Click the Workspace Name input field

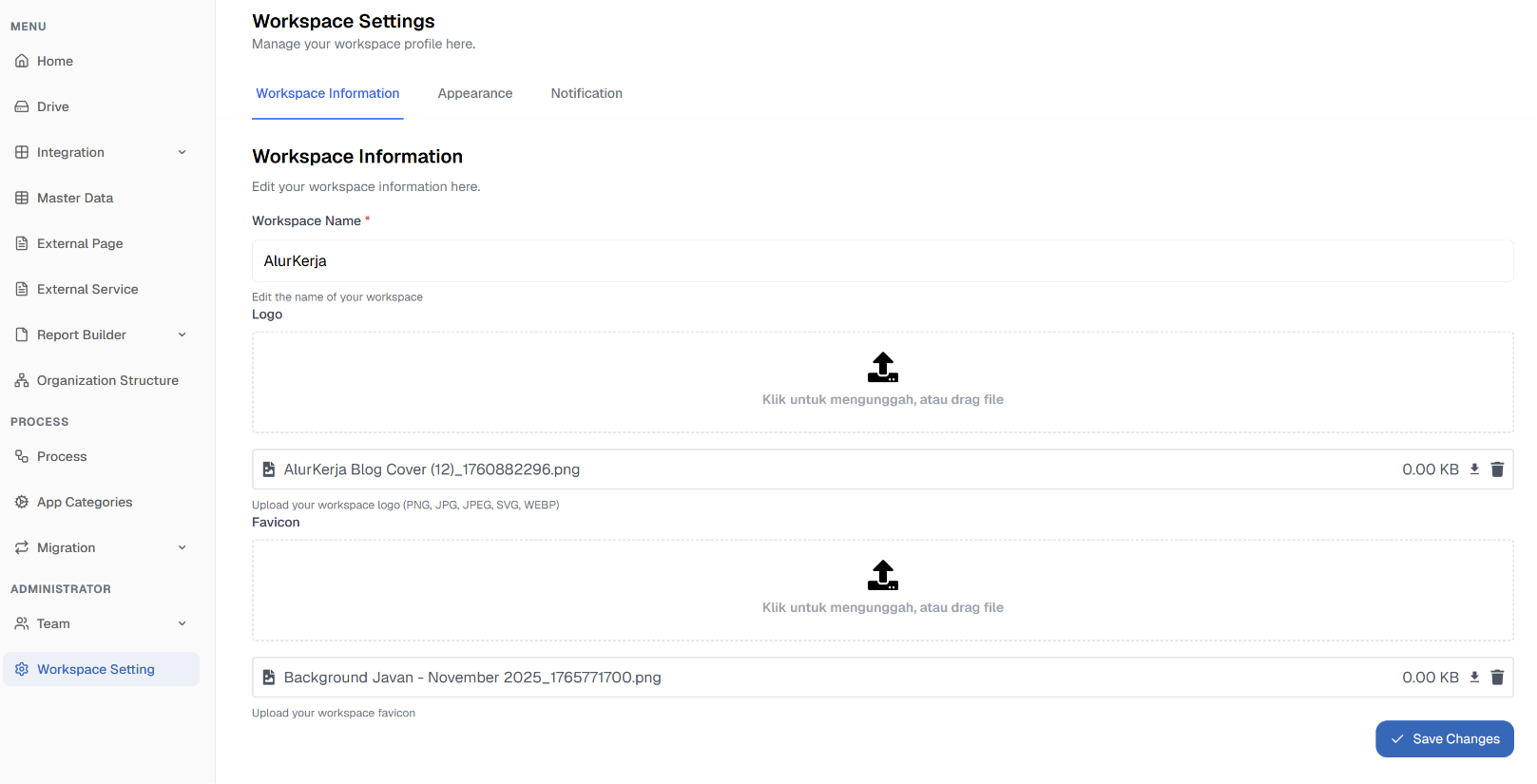(x=882, y=260)
